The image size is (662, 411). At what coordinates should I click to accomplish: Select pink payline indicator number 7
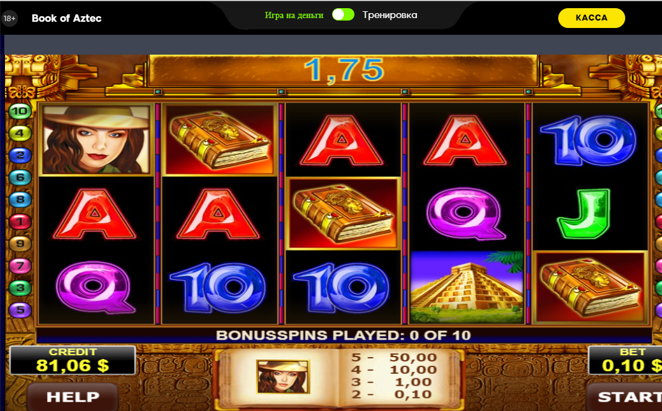19,266
